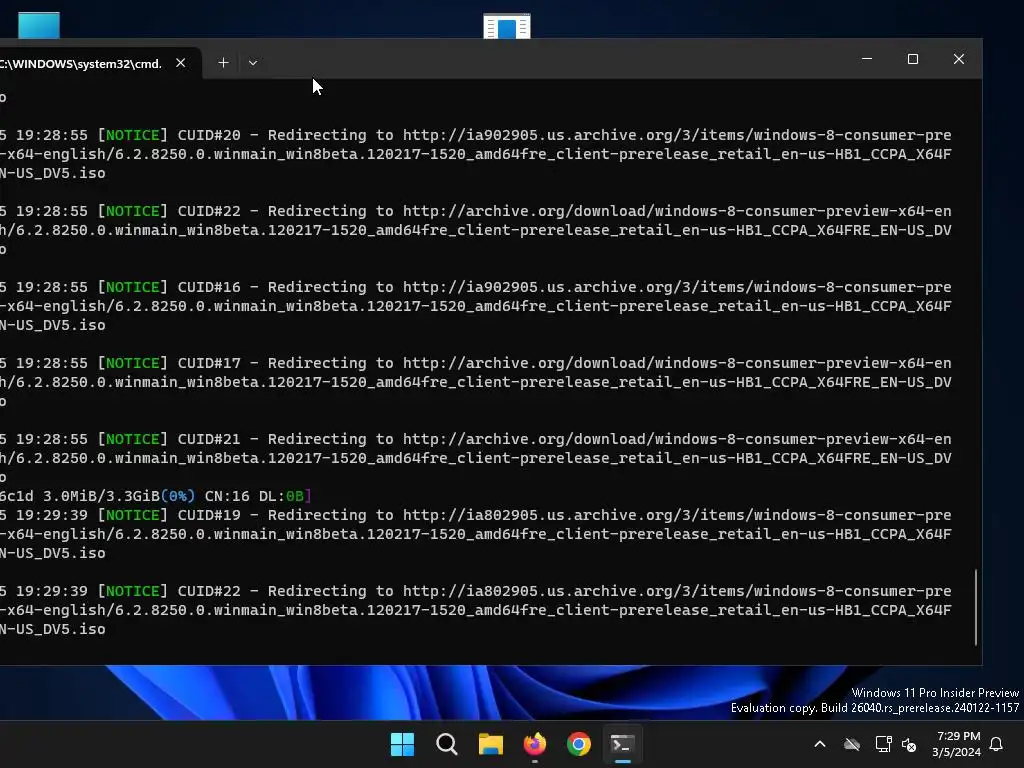This screenshot has height=768, width=1024.
Task: Open network status tray icon
Action: point(883,744)
